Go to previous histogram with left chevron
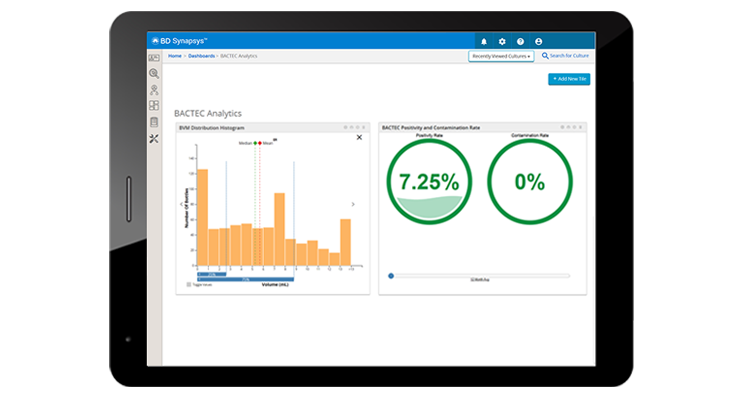The width and height of the screenshot is (748, 400). pyautogui.click(x=181, y=204)
